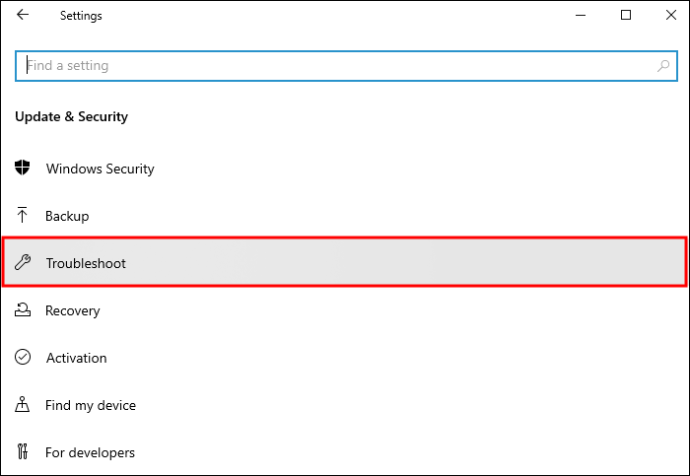Click the Activation checkmark circle icon

tap(22, 357)
